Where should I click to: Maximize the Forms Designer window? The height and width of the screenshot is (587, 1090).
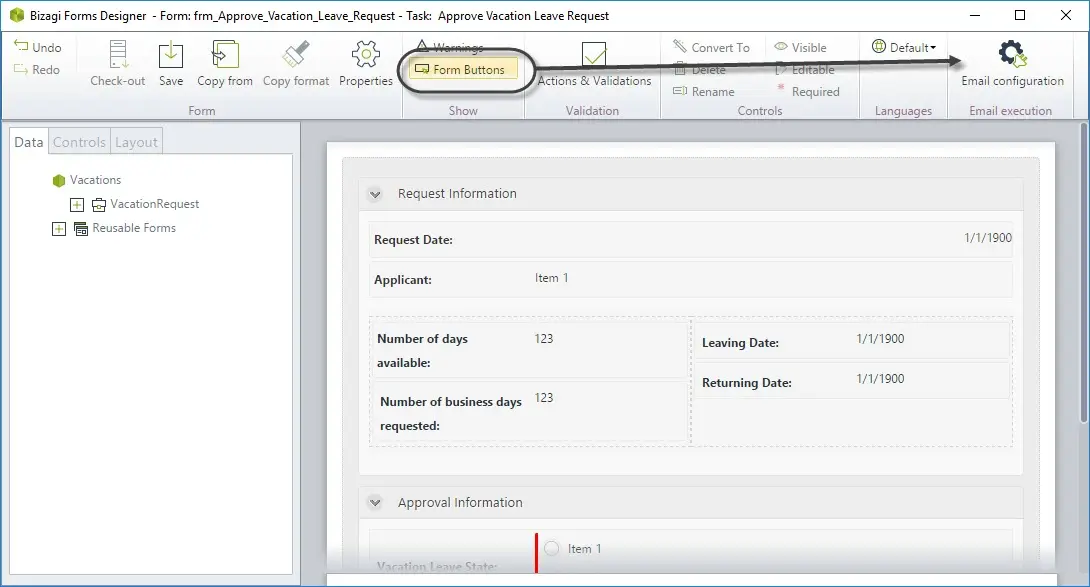[x=1020, y=15]
